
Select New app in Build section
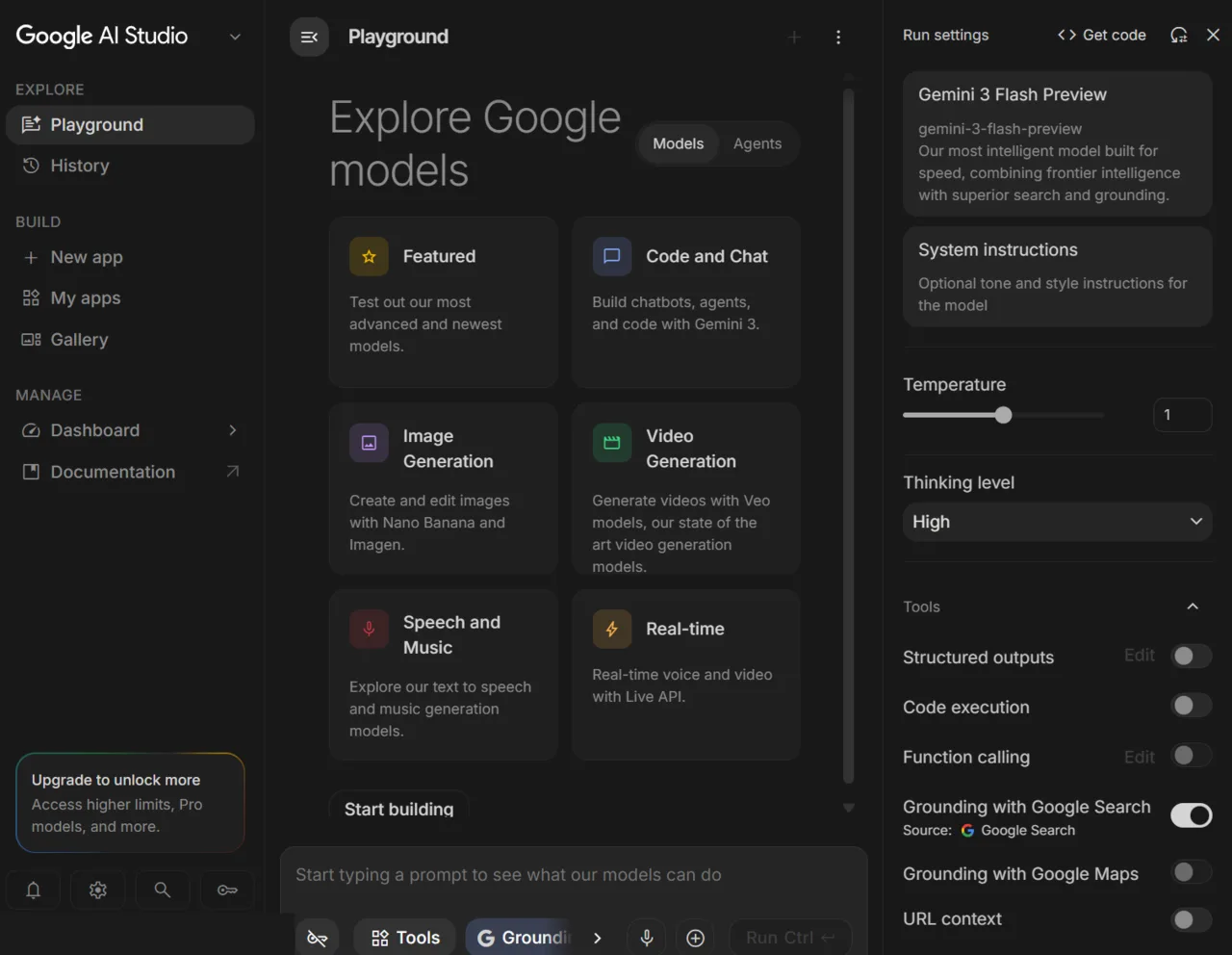click(x=130, y=257)
